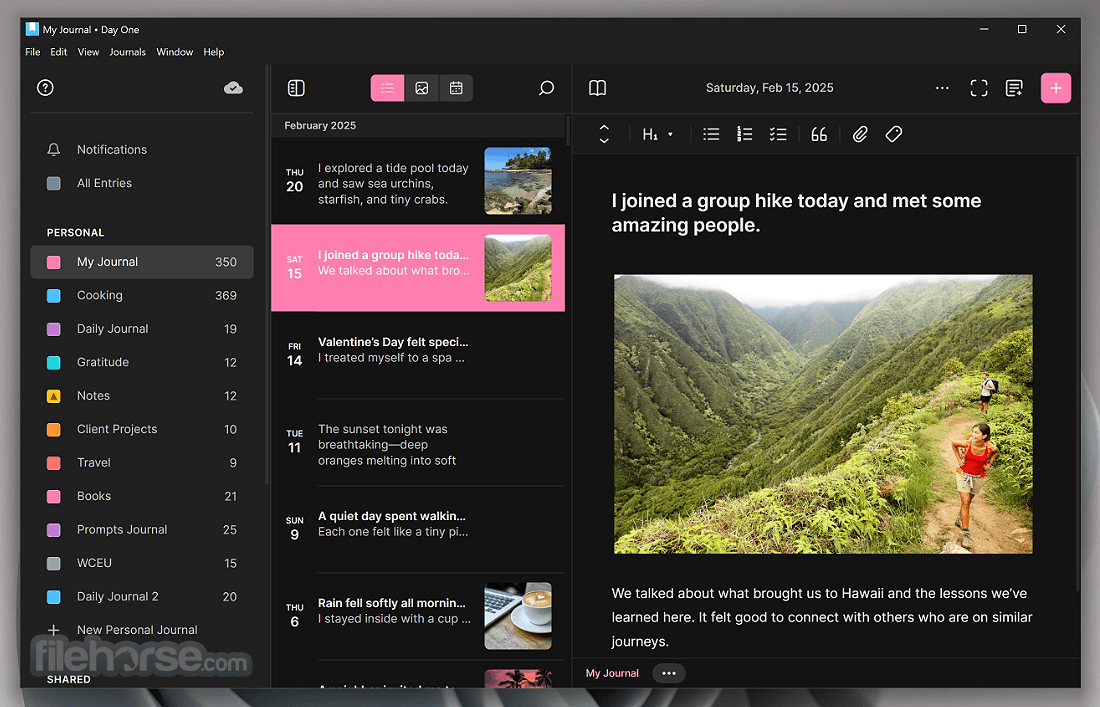Open the Sat 15 group hike entry
1100x707 pixels.
point(418,268)
